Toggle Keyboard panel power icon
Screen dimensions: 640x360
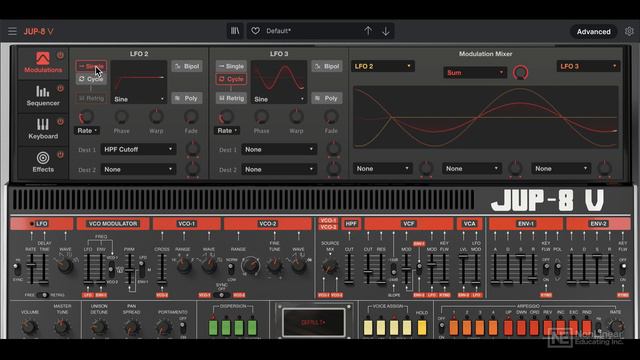tap(60, 122)
